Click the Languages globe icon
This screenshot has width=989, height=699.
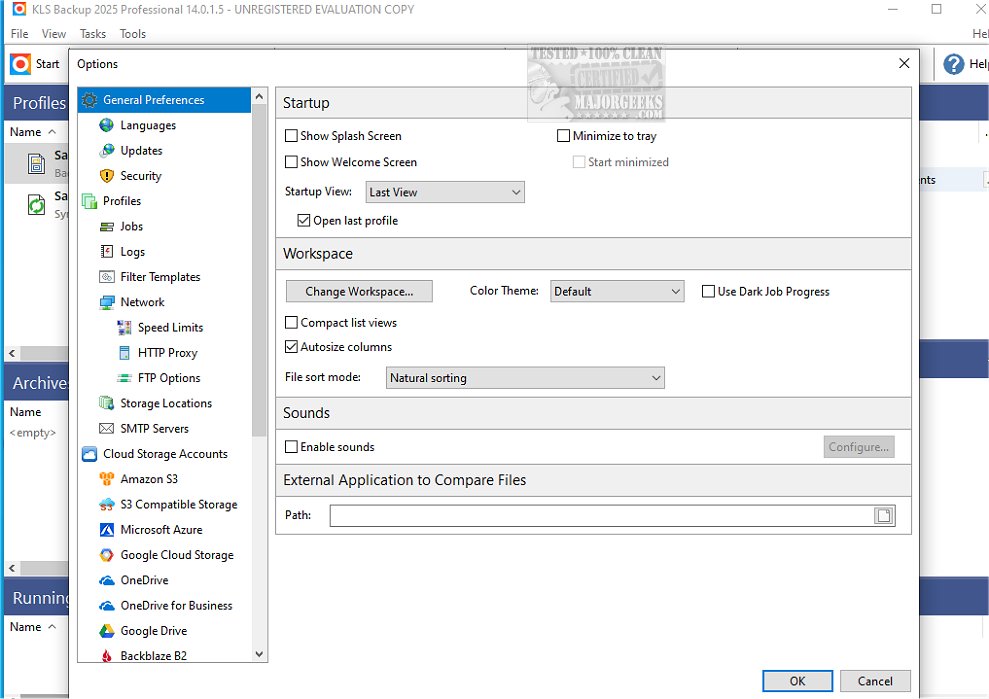[107, 125]
